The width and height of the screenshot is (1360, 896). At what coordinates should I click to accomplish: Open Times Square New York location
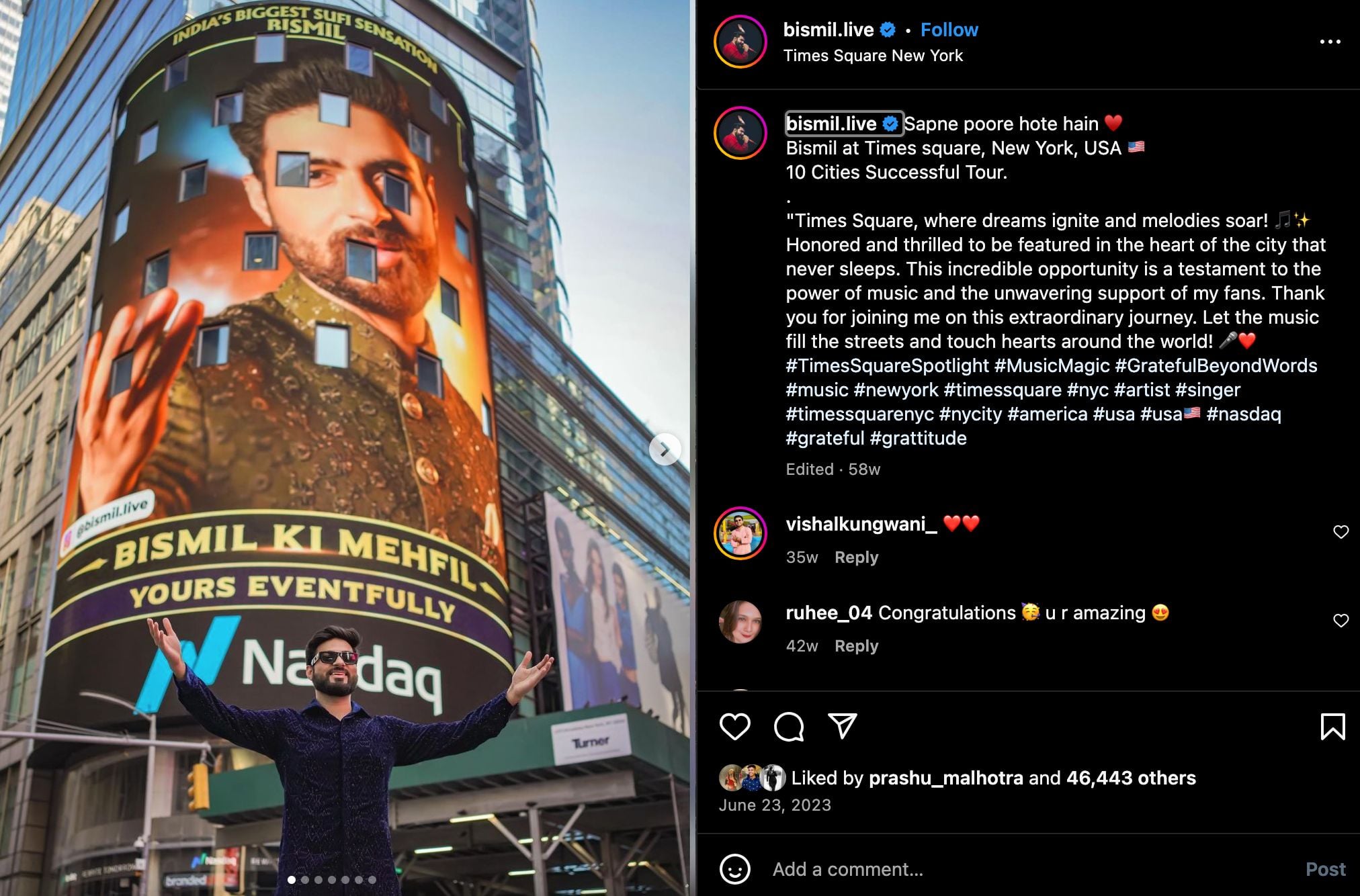click(x=873, y=56)
